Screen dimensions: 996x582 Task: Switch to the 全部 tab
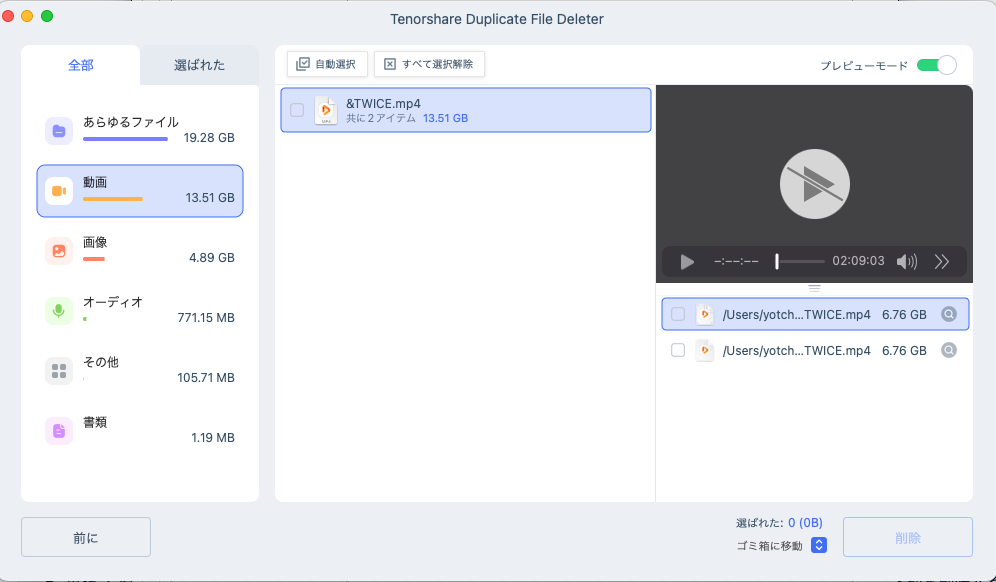coord(81,65)
